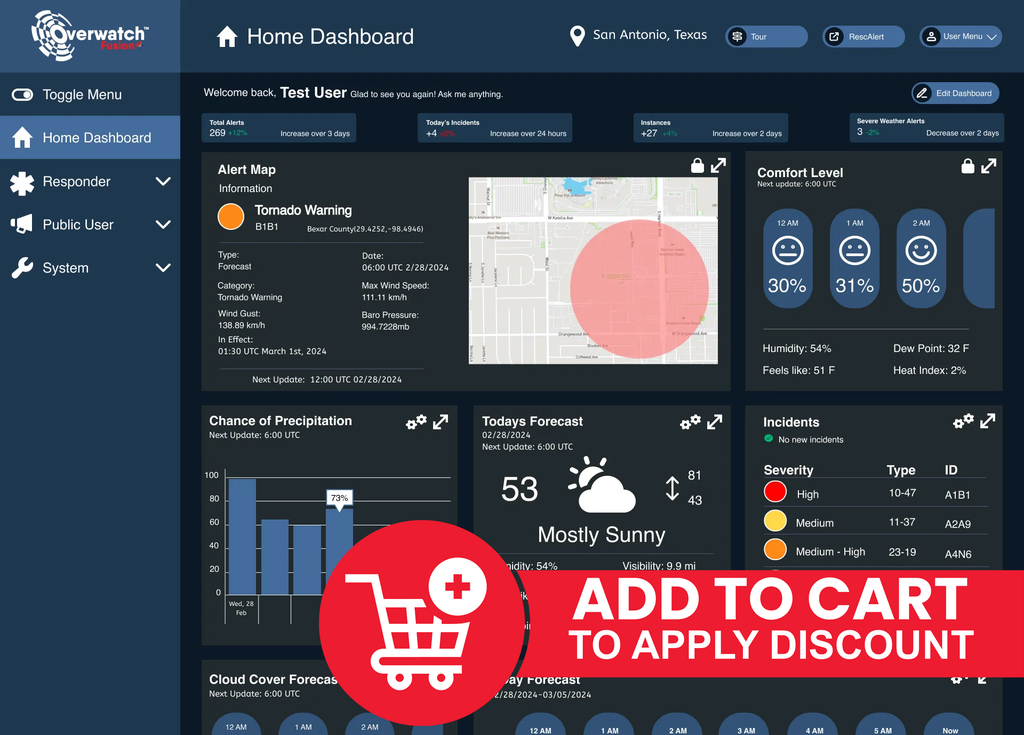
Task: Select Home Dashboard in the sidebar
Action: [90, 138]
